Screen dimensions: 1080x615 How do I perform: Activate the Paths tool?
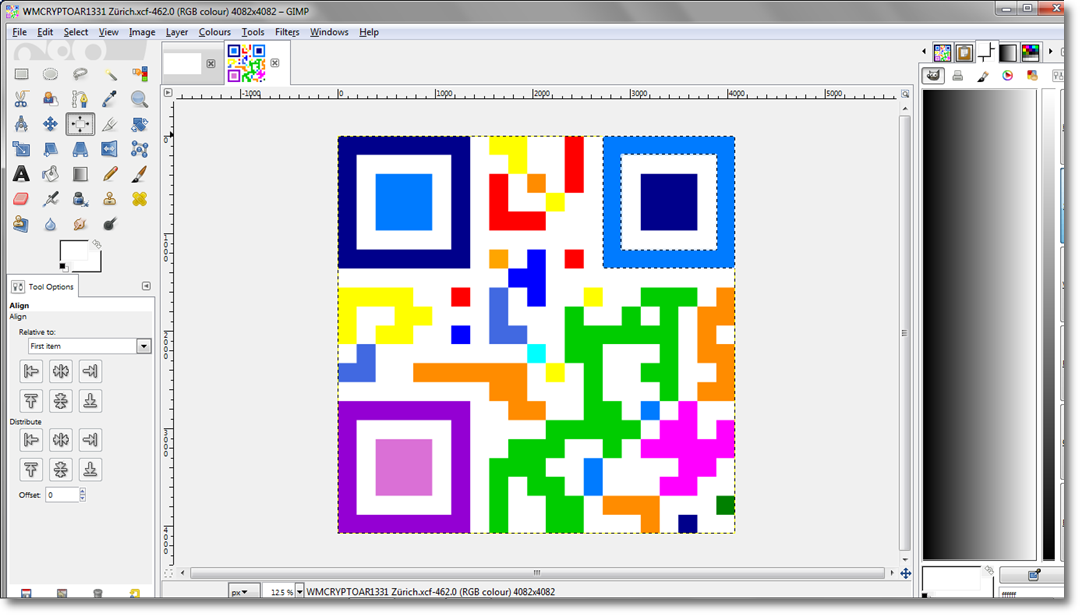tap(80, 99)
